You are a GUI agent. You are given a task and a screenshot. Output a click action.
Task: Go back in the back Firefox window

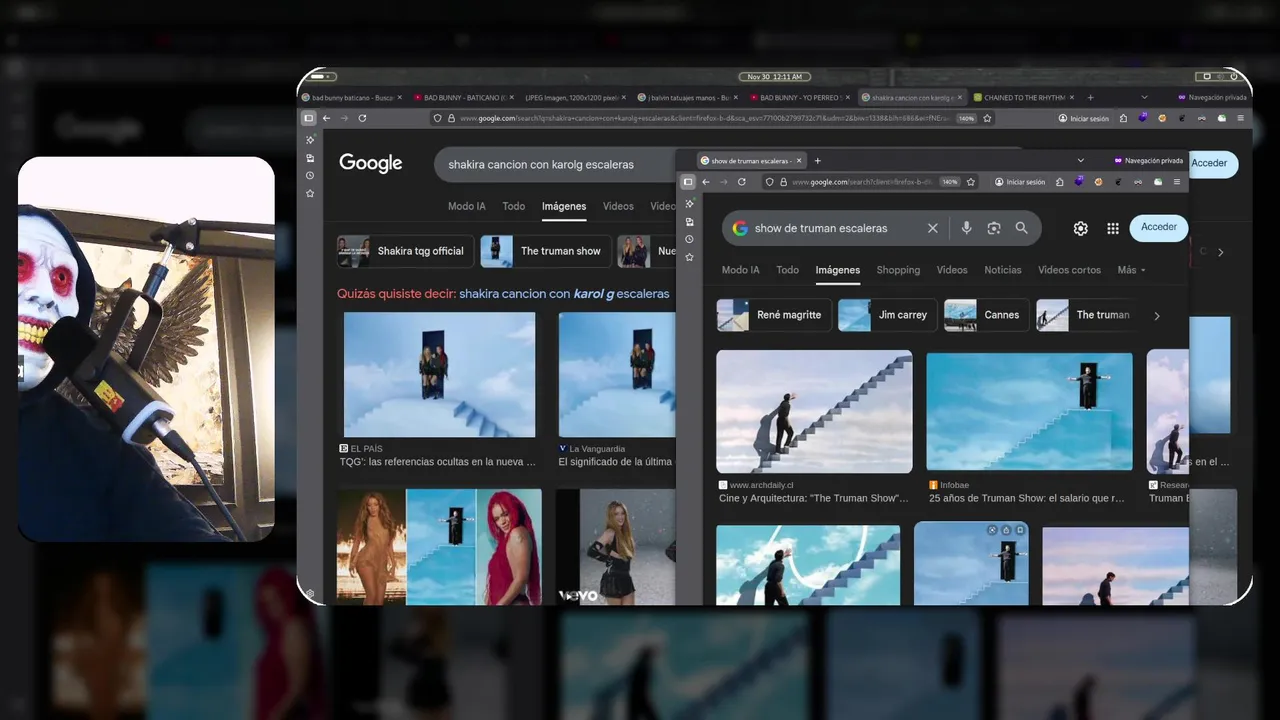[x=326, y=118]
